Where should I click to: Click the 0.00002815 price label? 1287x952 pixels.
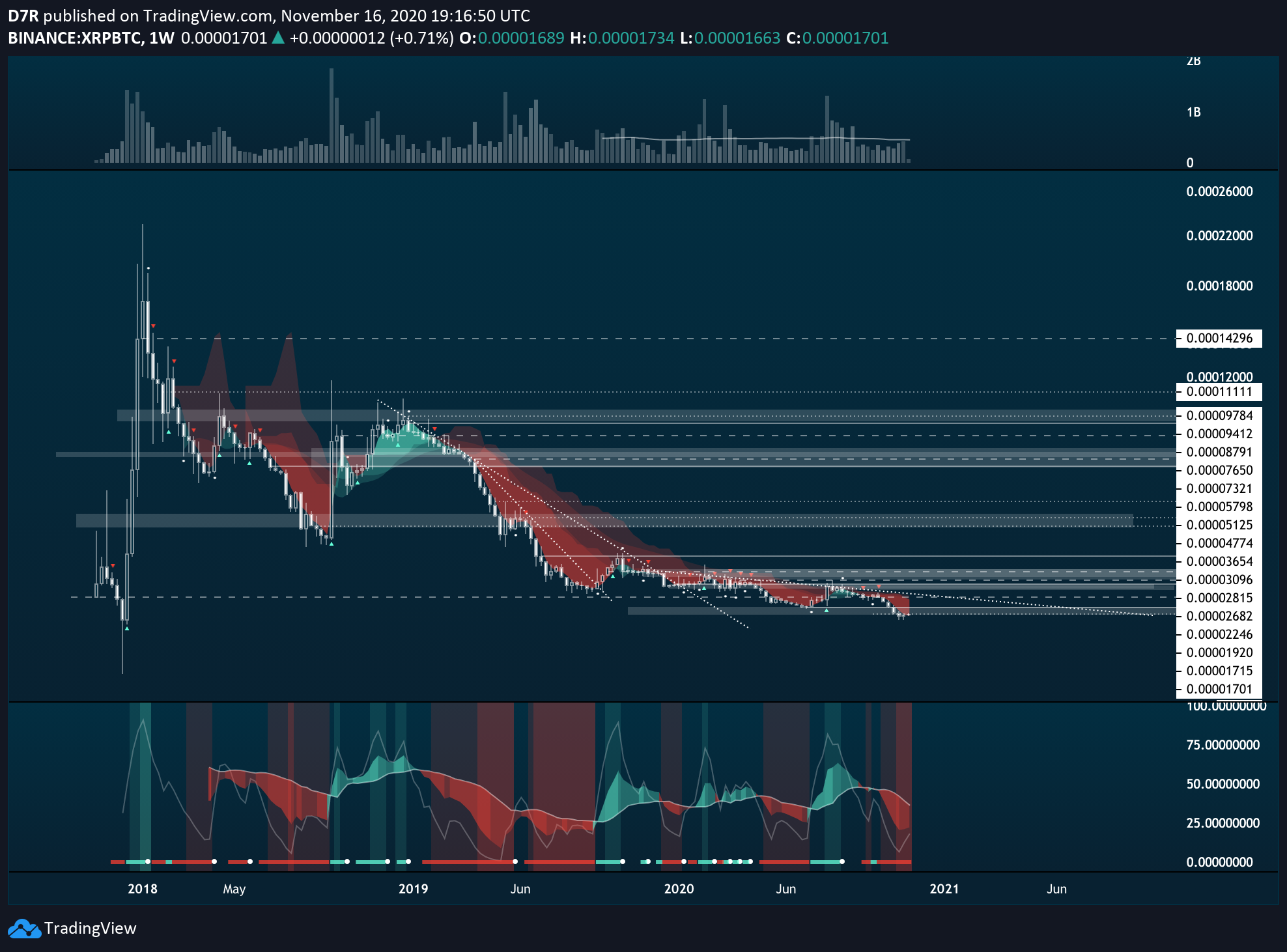click(1219, 598)
